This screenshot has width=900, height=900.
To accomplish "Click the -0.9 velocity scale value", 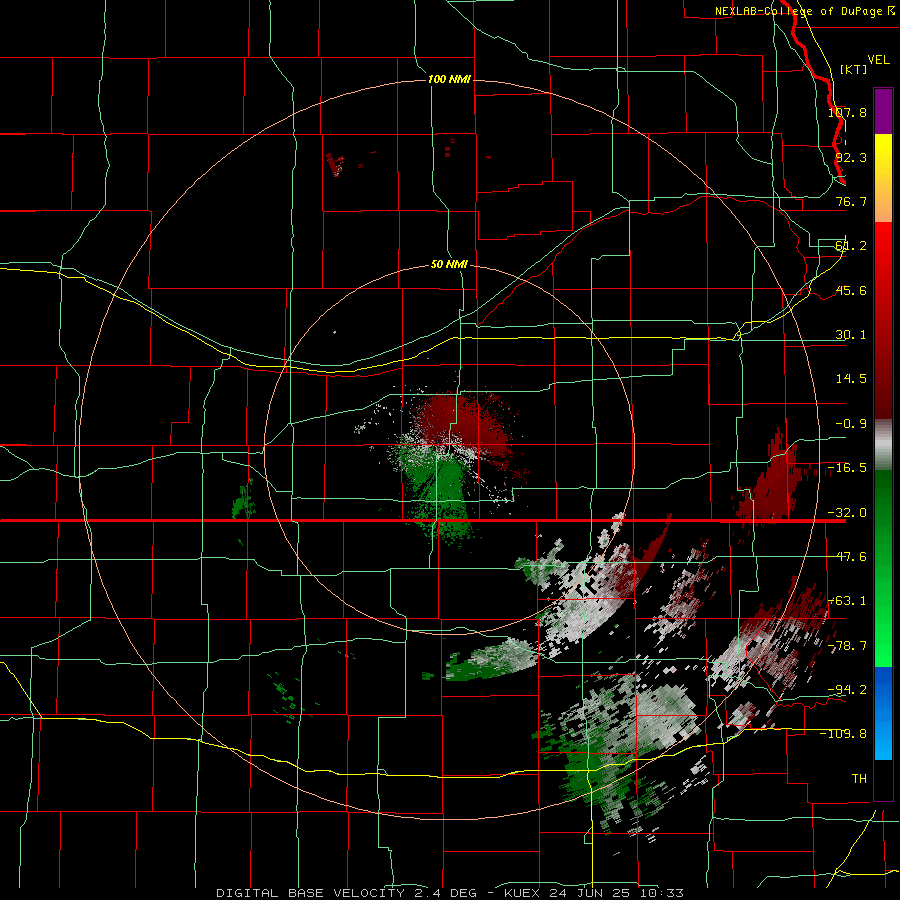I will pos(851,424).
